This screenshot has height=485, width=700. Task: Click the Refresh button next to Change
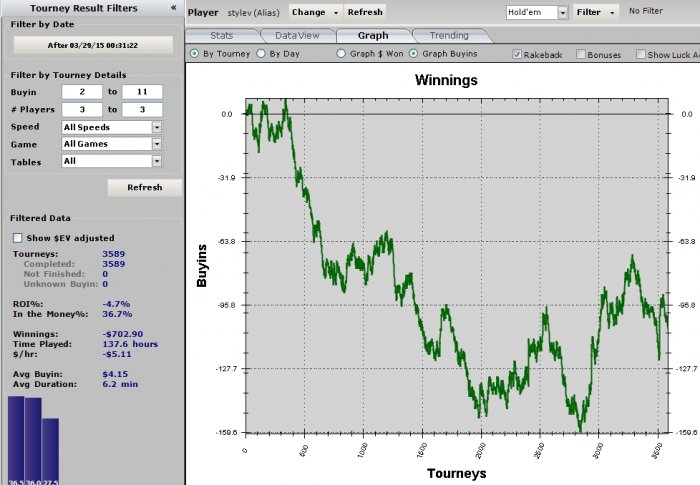click(365, 12)
